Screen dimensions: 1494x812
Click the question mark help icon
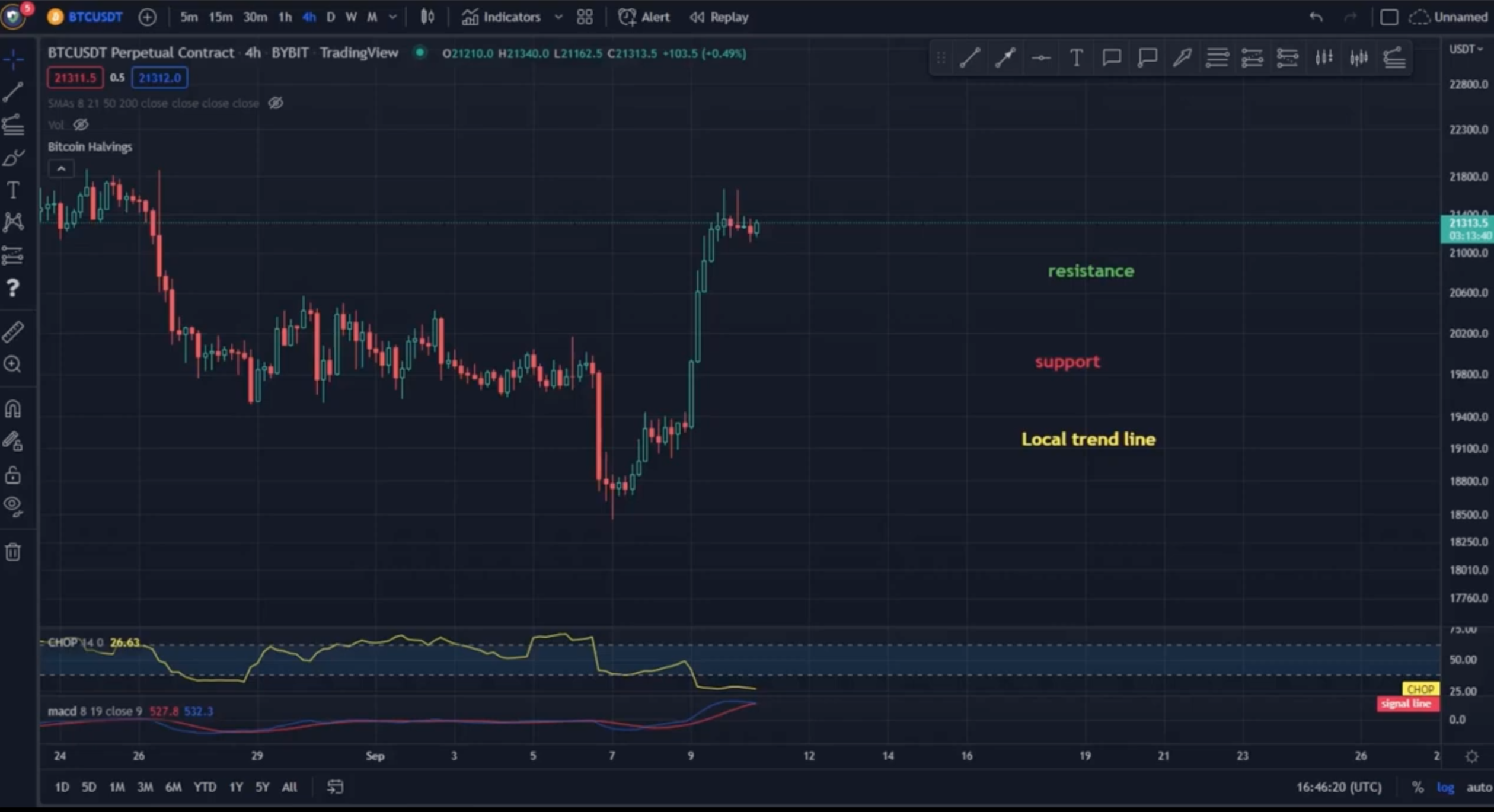(x=13, y=289)
